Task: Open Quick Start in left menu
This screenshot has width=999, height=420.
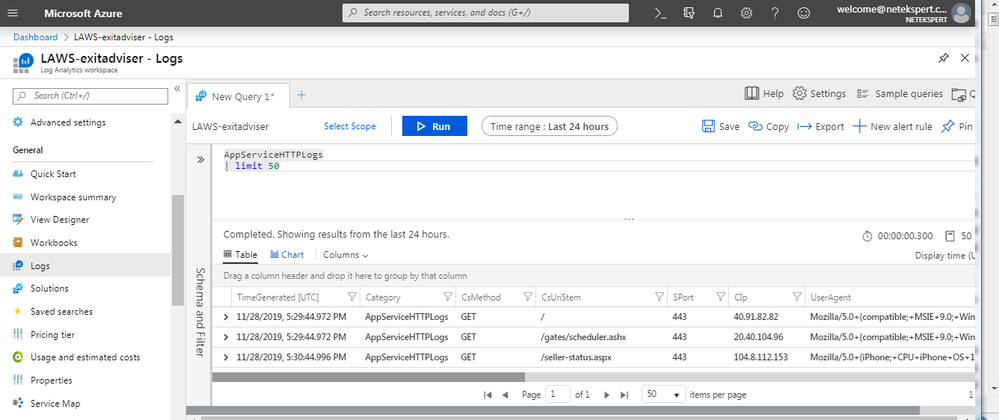Action: (53, 174)
